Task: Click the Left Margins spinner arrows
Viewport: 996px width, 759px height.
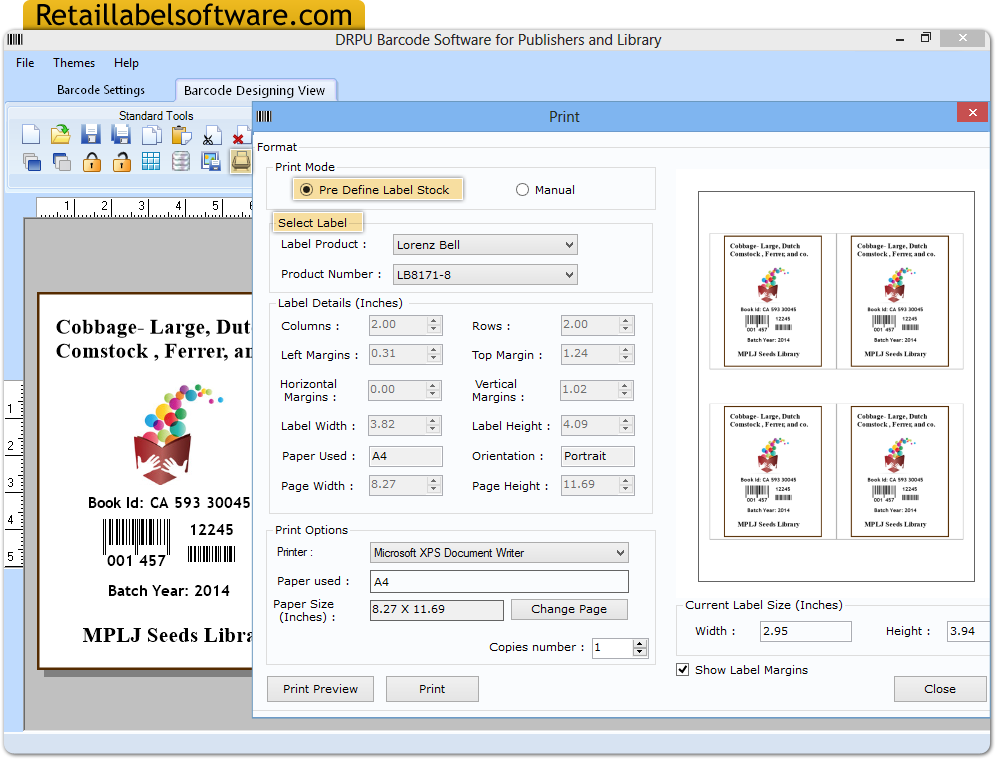Action: (x=434, y=354)
